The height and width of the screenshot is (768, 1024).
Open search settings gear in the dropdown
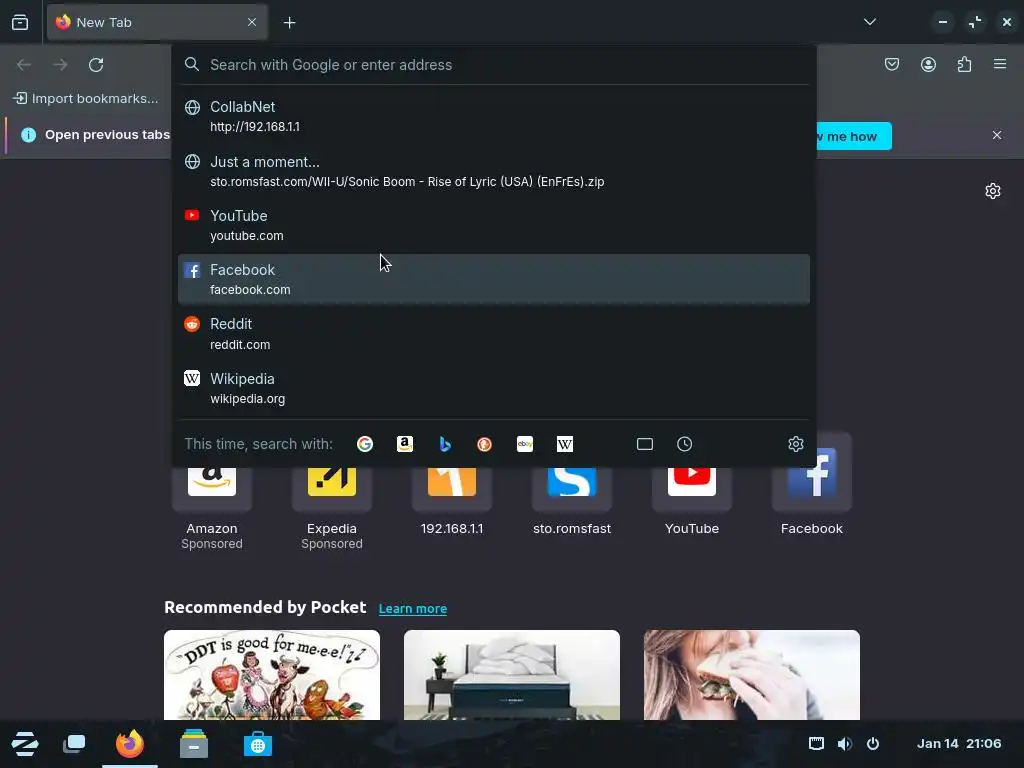coord(795,444)
